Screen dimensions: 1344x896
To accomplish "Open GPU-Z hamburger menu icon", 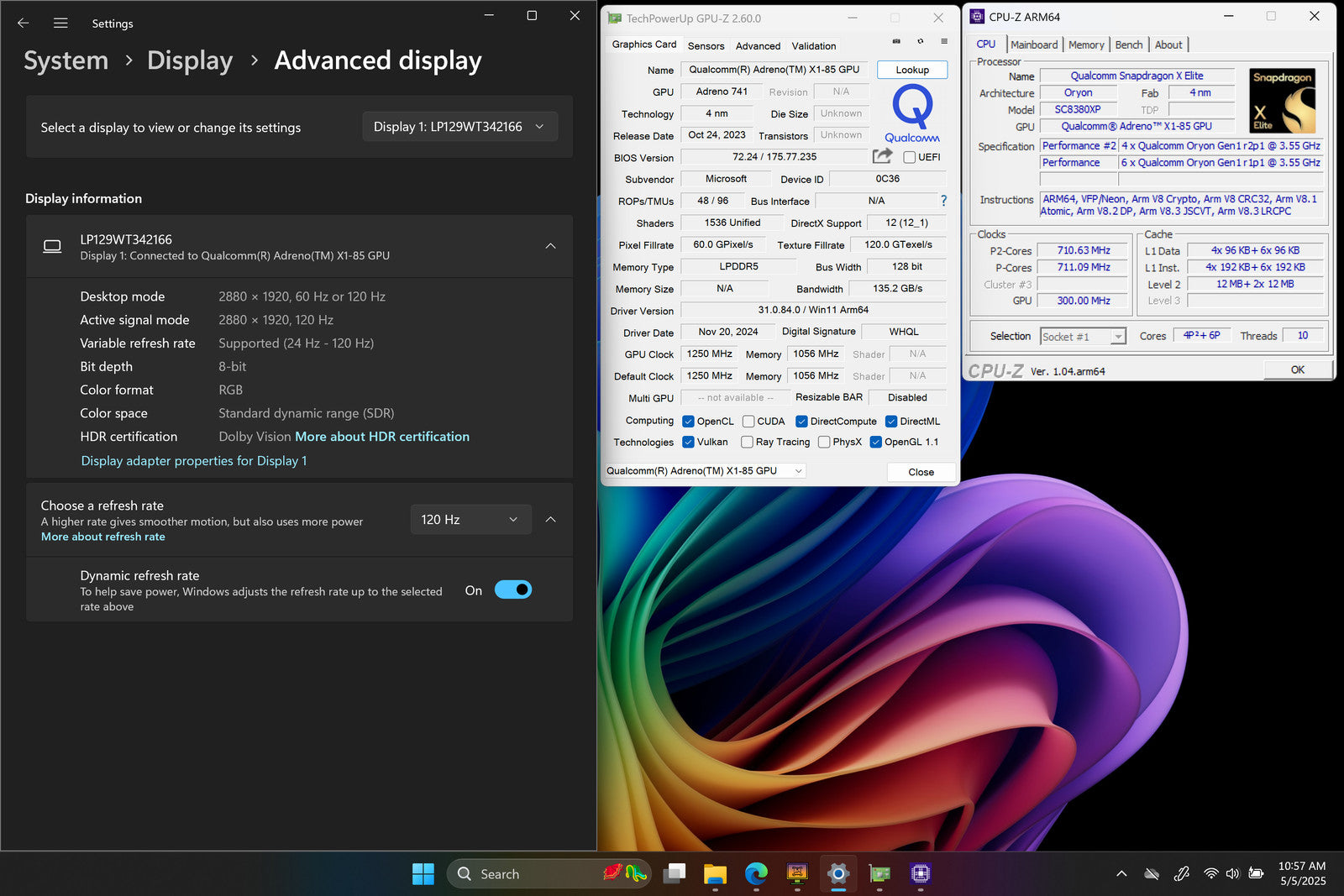I will (944, 41).
